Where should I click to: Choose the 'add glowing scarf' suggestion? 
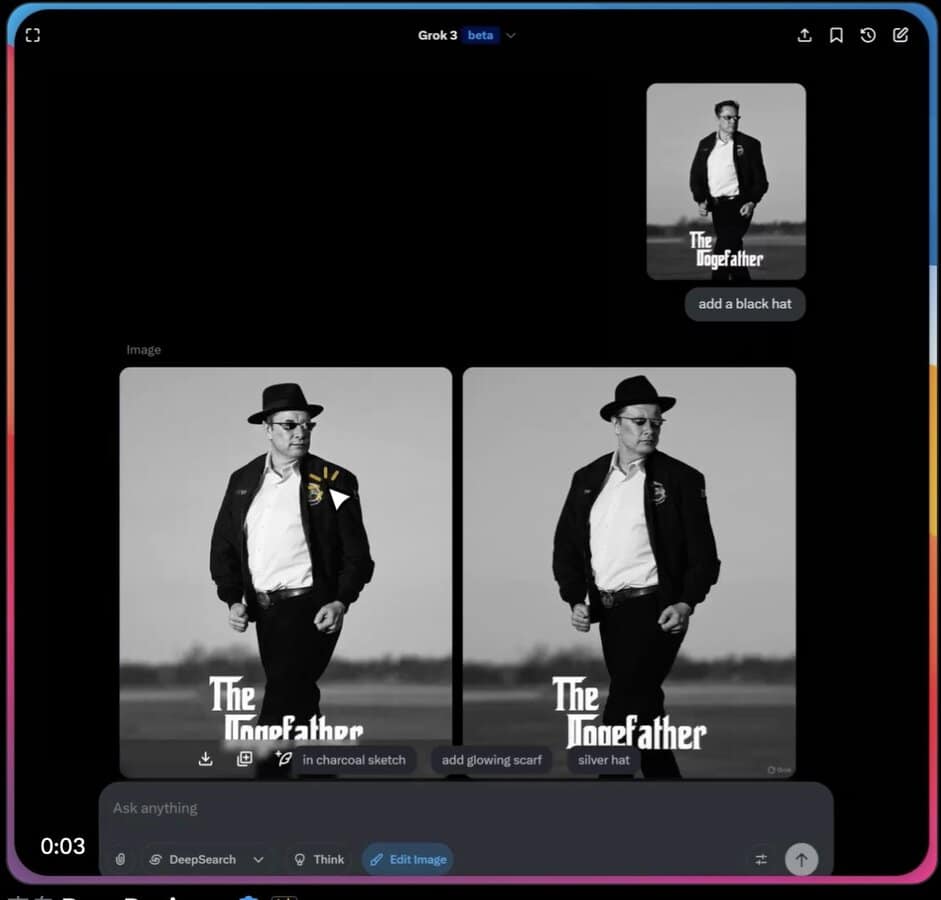point(491,760)
